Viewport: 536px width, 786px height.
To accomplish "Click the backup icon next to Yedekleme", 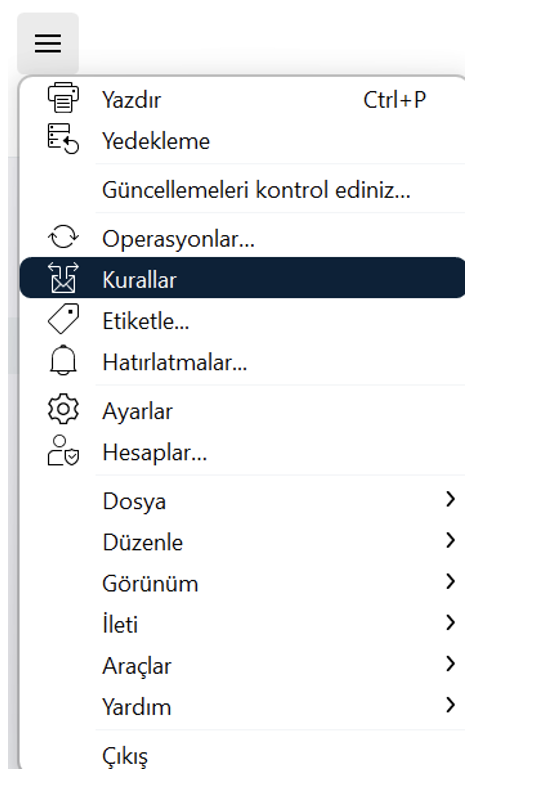I will (63, 139).
